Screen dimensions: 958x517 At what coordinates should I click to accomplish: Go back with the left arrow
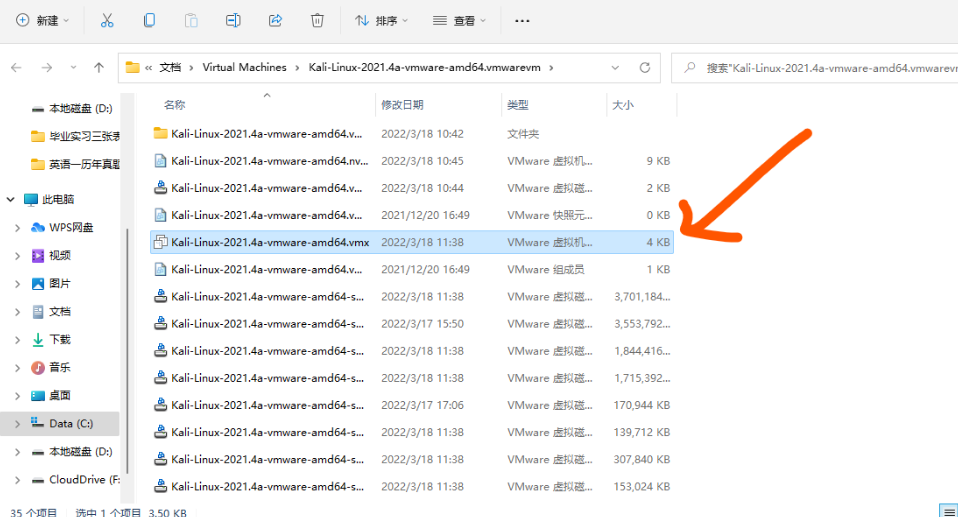click(16, 68)
